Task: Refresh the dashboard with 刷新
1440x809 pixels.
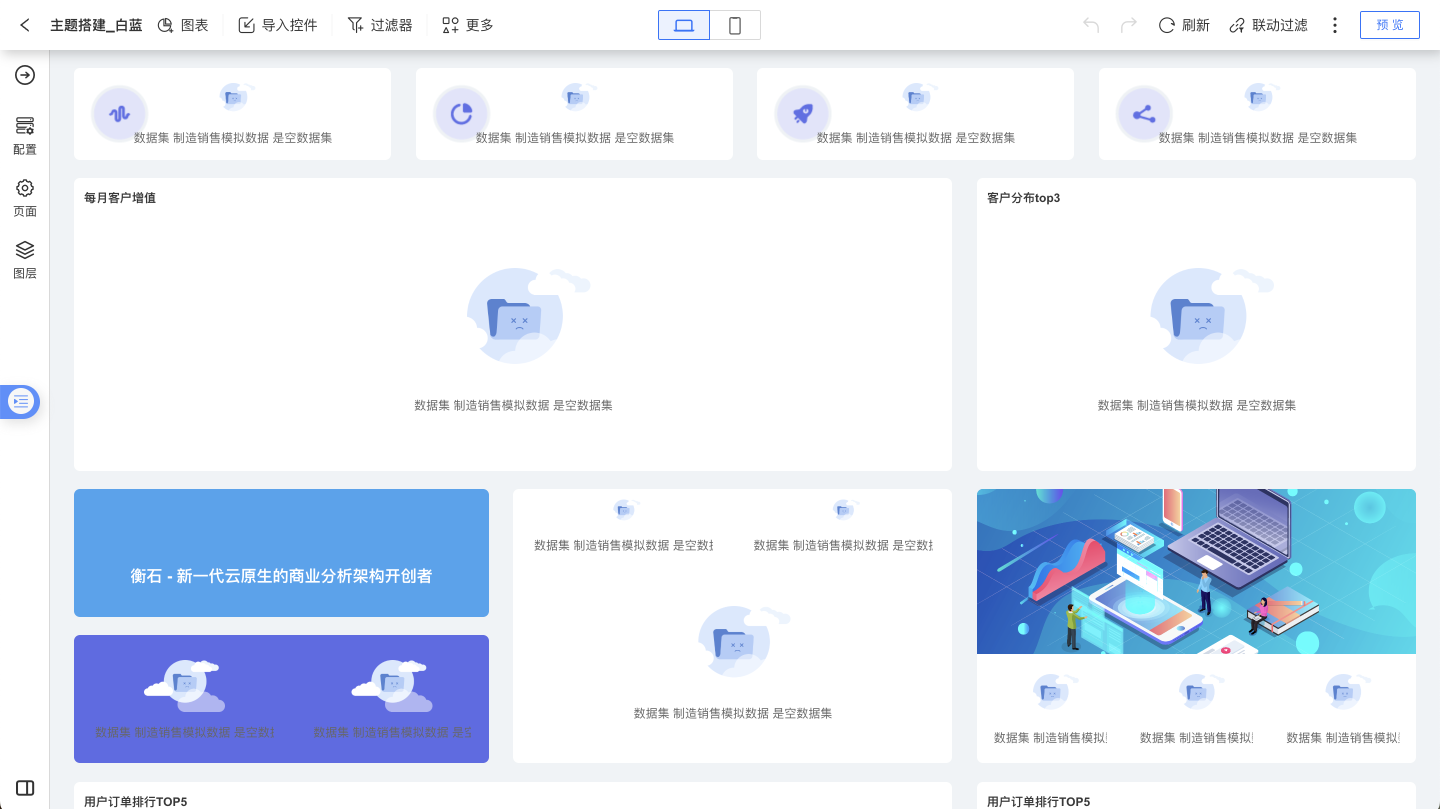Action: (x=1184, y=25)
